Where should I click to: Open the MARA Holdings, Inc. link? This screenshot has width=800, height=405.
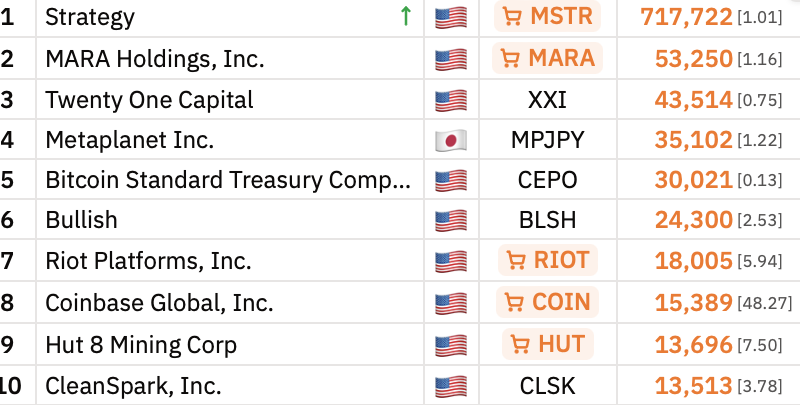pos(155,59)
